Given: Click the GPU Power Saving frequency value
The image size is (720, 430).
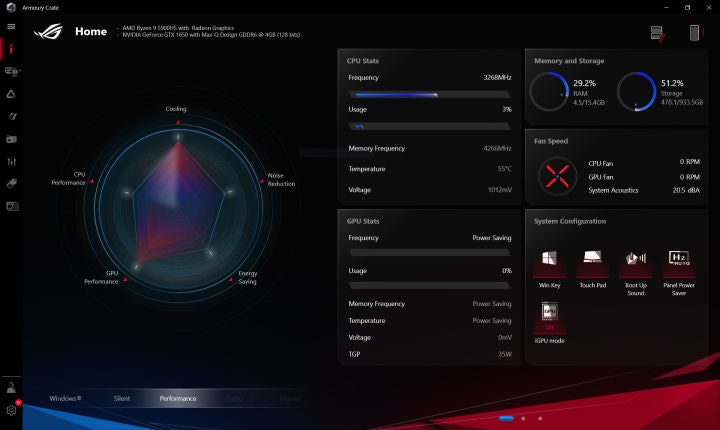Looking at the screenshot, I should 492,238.
